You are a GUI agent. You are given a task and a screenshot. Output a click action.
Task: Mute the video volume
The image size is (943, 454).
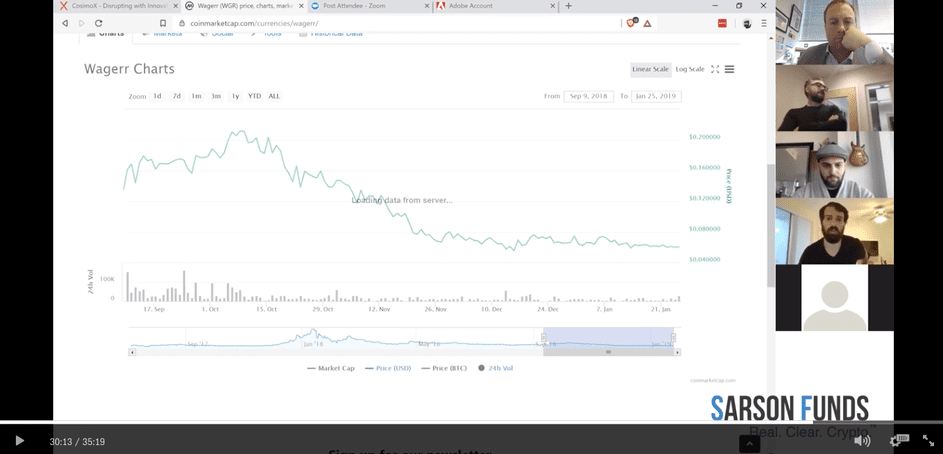[862, 441]
